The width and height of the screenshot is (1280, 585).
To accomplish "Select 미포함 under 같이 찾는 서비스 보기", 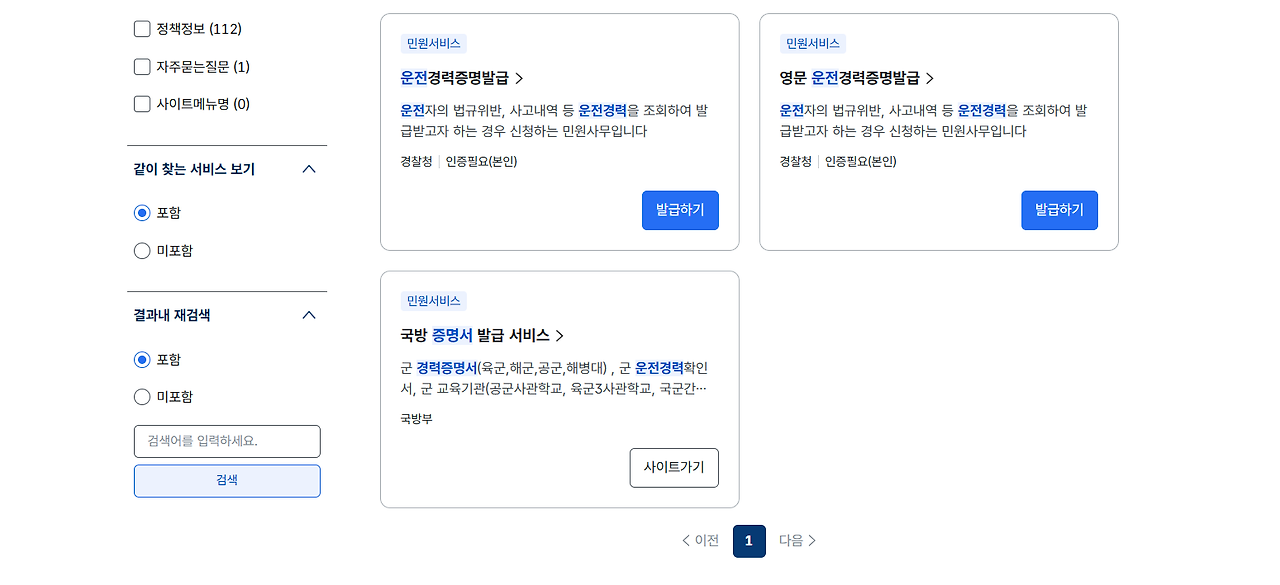I will point(142,251).
